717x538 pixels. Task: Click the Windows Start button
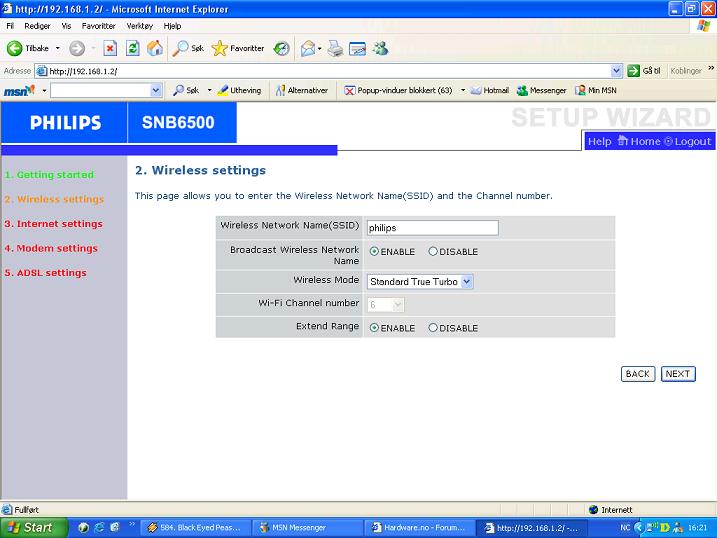(34, 527)
